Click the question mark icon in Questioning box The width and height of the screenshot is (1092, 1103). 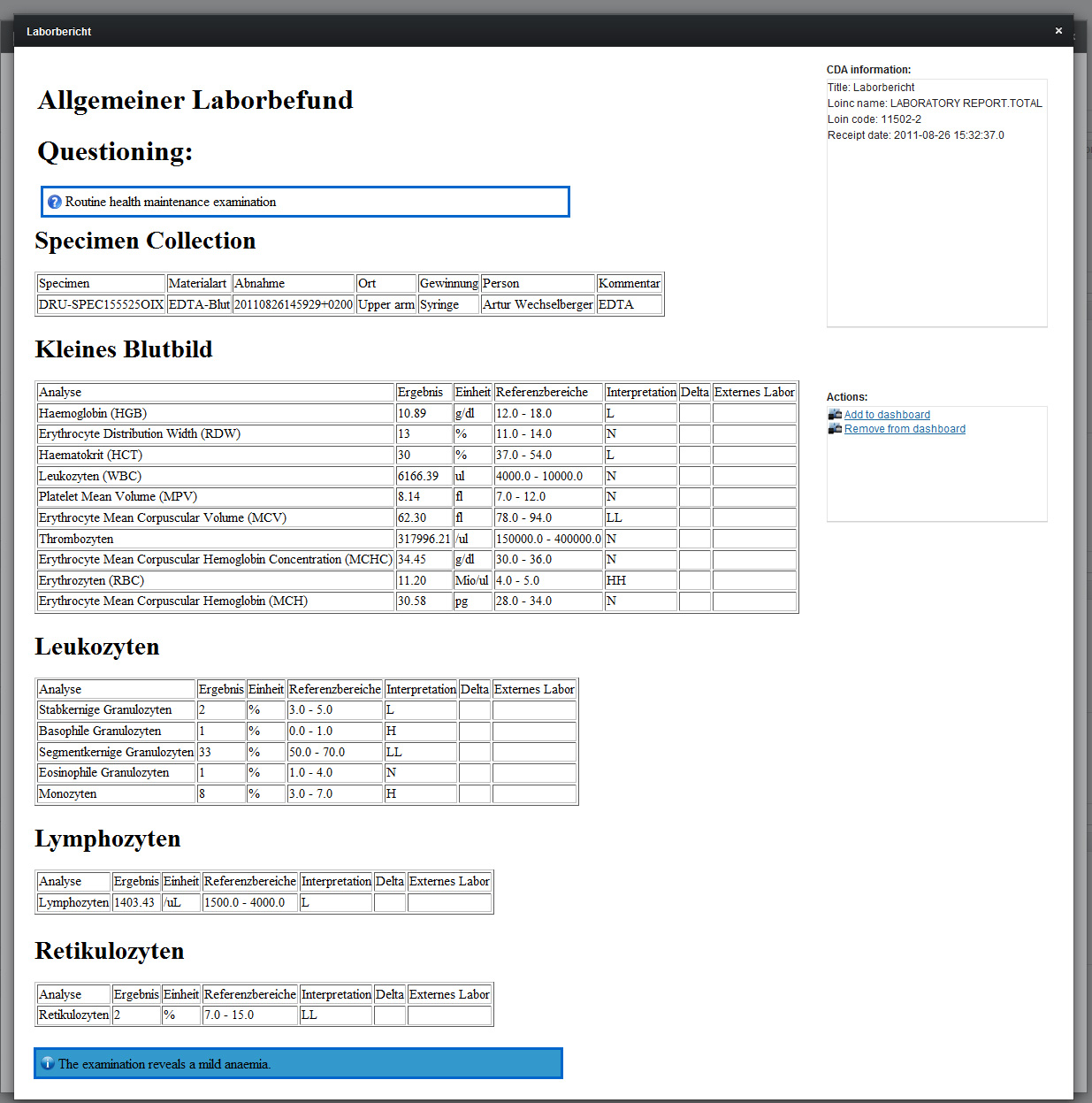pos(55,202)
